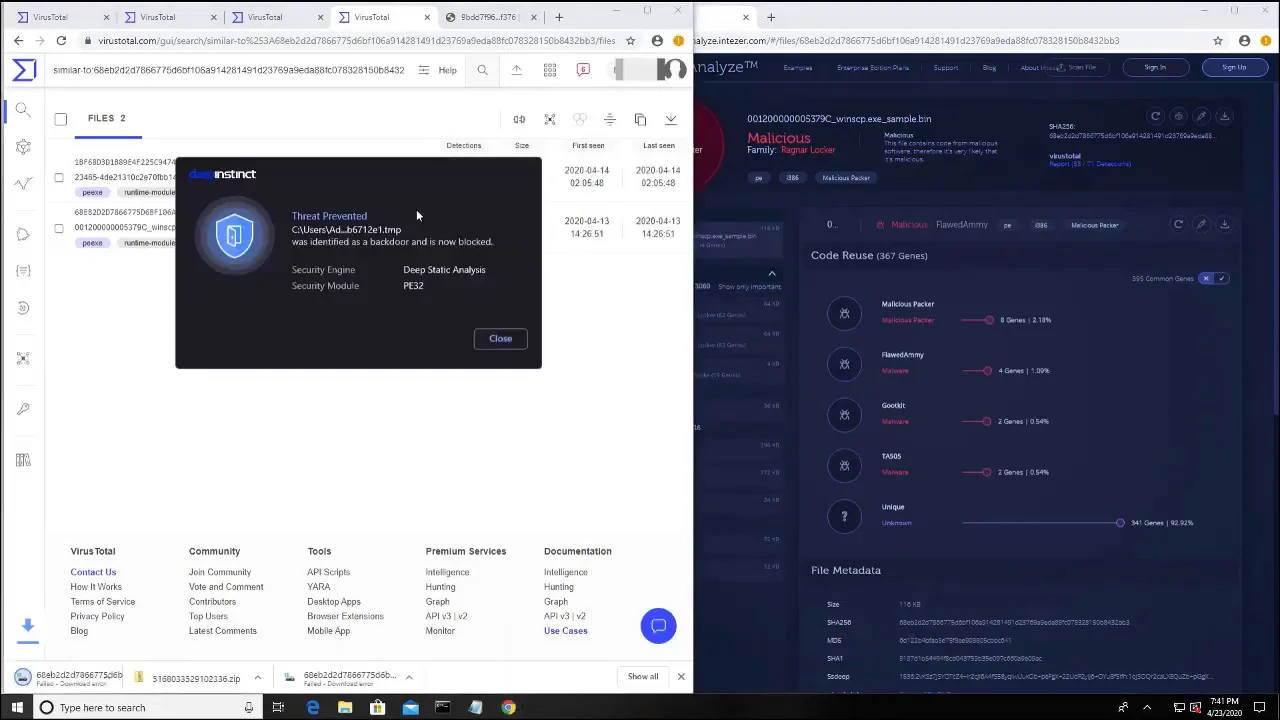The image size is (1280, 720).
Task: Click the Unique genes slider handle
Action: (1120, 523)
